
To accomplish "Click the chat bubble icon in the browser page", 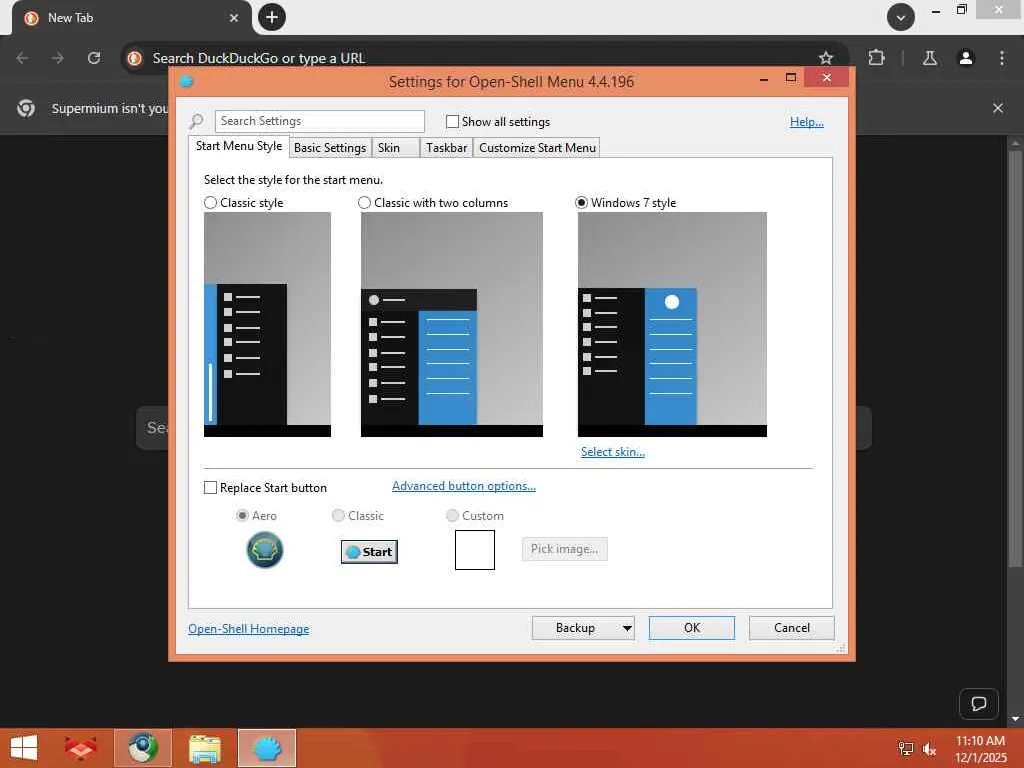I will pos(978,704).
